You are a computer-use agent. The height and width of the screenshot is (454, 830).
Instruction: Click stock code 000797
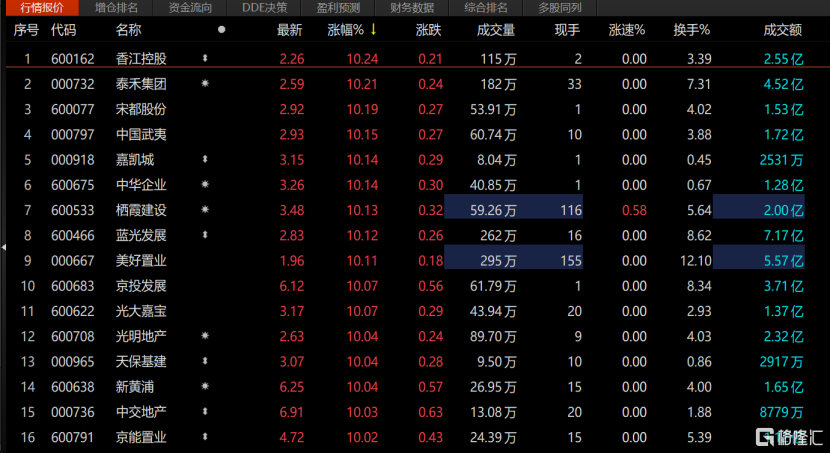click(x=73, y=134)
